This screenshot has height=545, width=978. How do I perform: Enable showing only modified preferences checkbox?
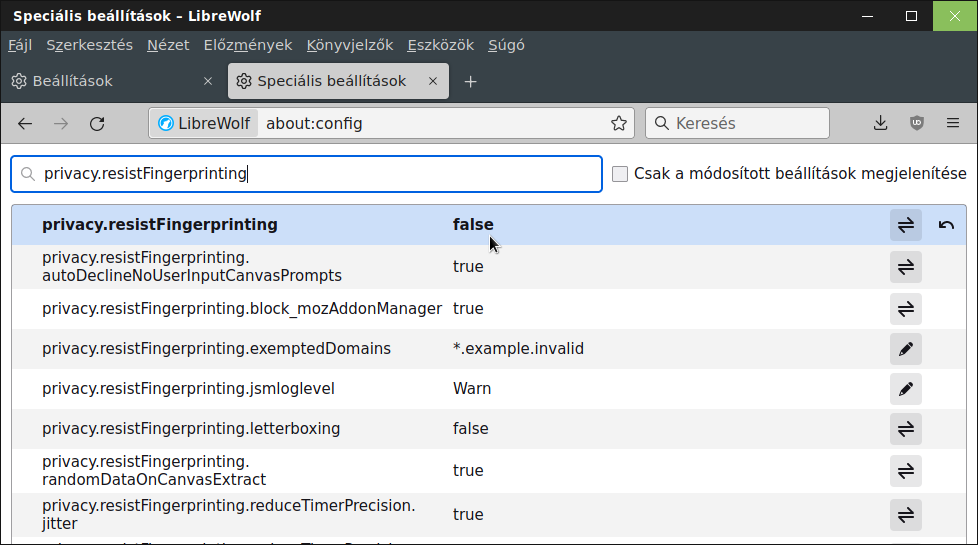[x=619, y=174]
